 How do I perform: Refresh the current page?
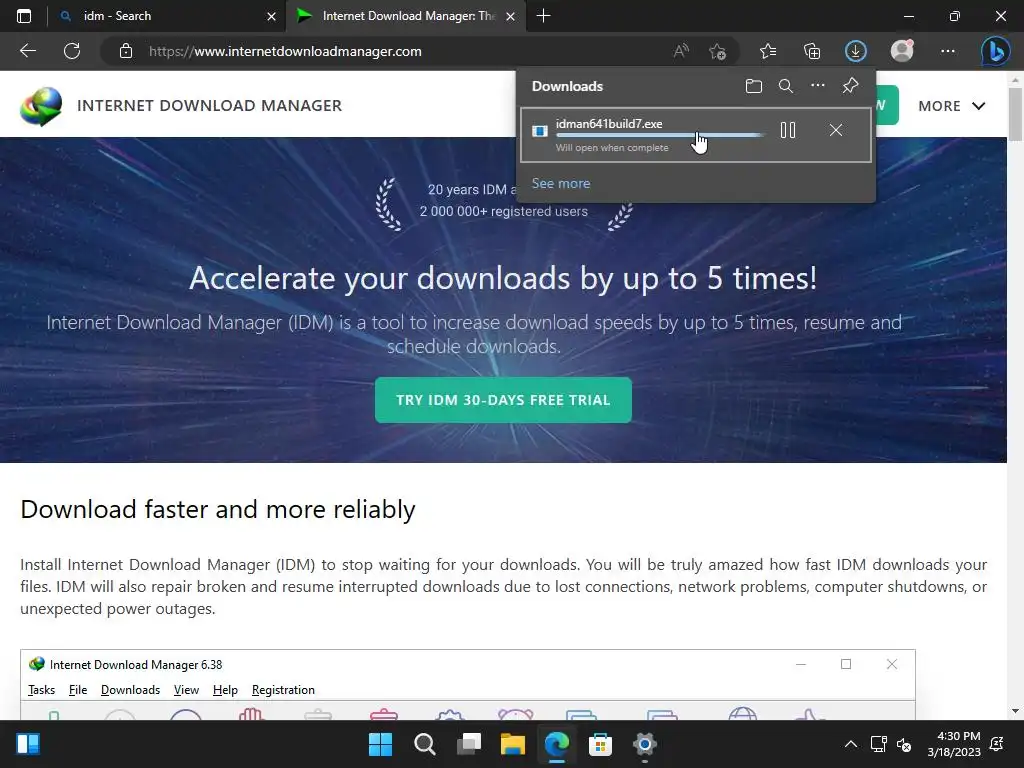pos(72,51)
